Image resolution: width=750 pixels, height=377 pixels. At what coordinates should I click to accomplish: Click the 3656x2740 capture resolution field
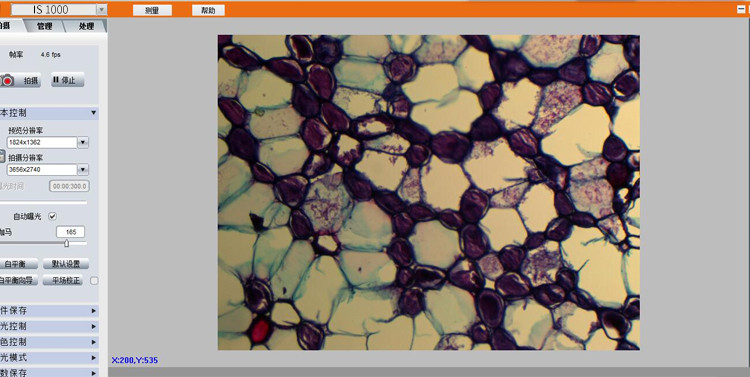(42, 169)
